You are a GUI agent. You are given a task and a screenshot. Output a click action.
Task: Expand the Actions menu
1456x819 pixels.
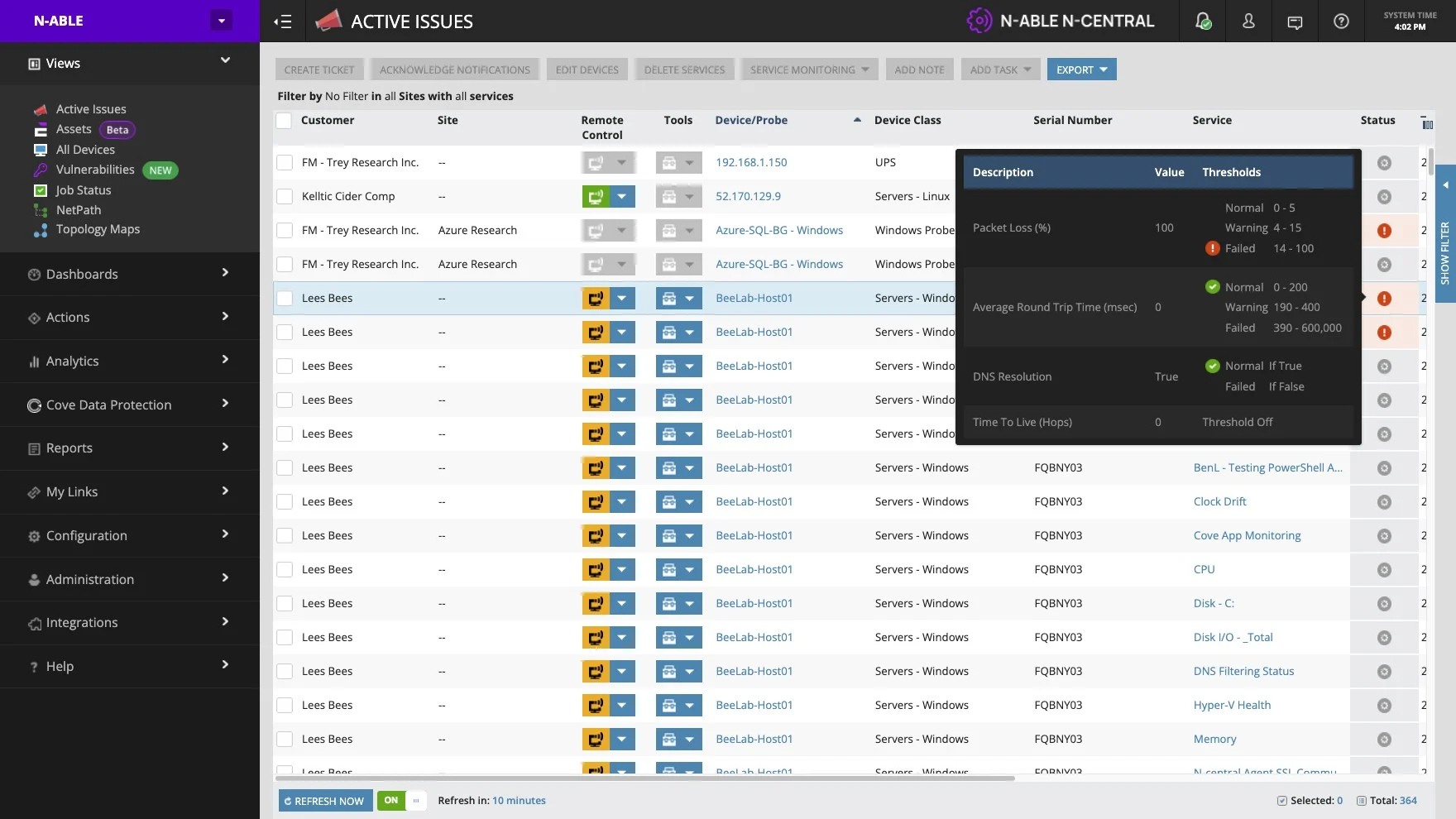point(130,318)
